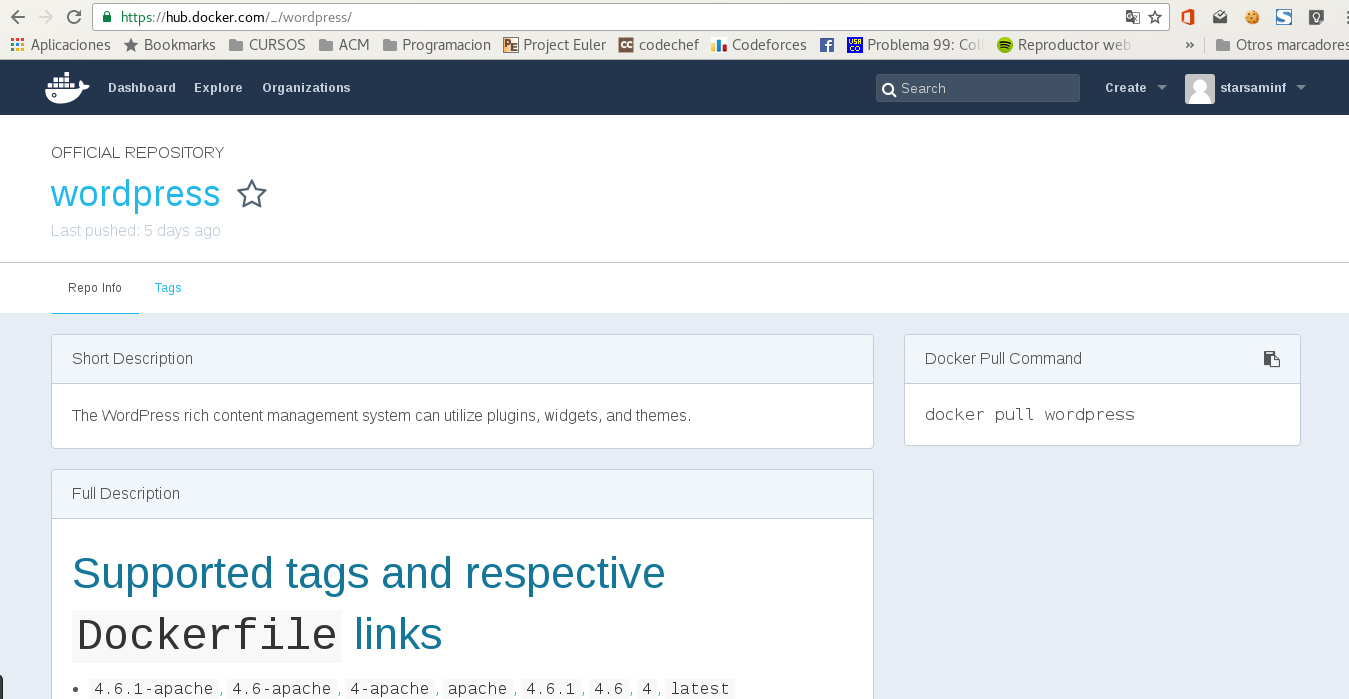
Task: Open the Problema 99 bookmark
Action: tap(915, 45)
